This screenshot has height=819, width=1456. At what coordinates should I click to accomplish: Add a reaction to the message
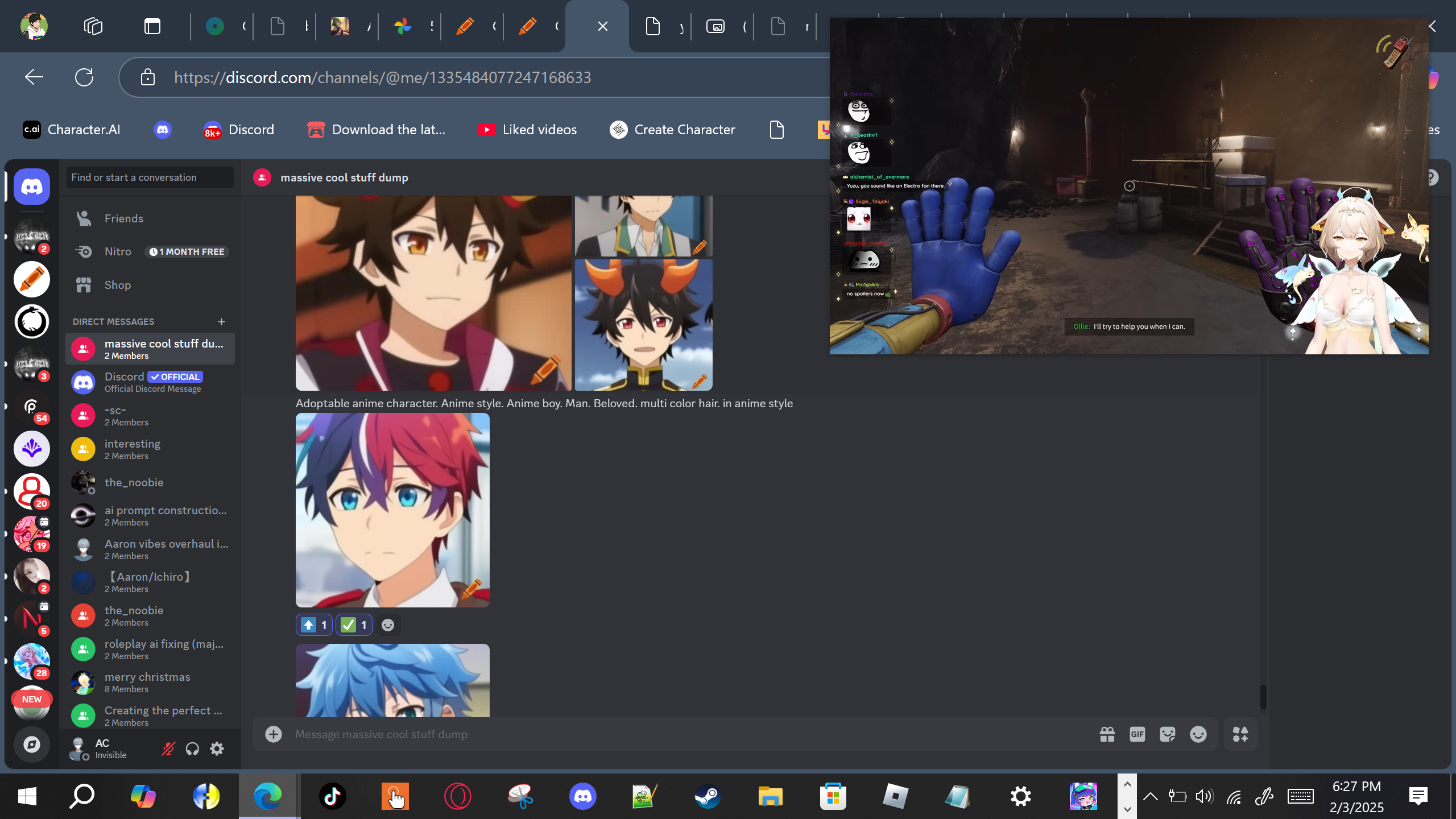click(x=388, y=625)
